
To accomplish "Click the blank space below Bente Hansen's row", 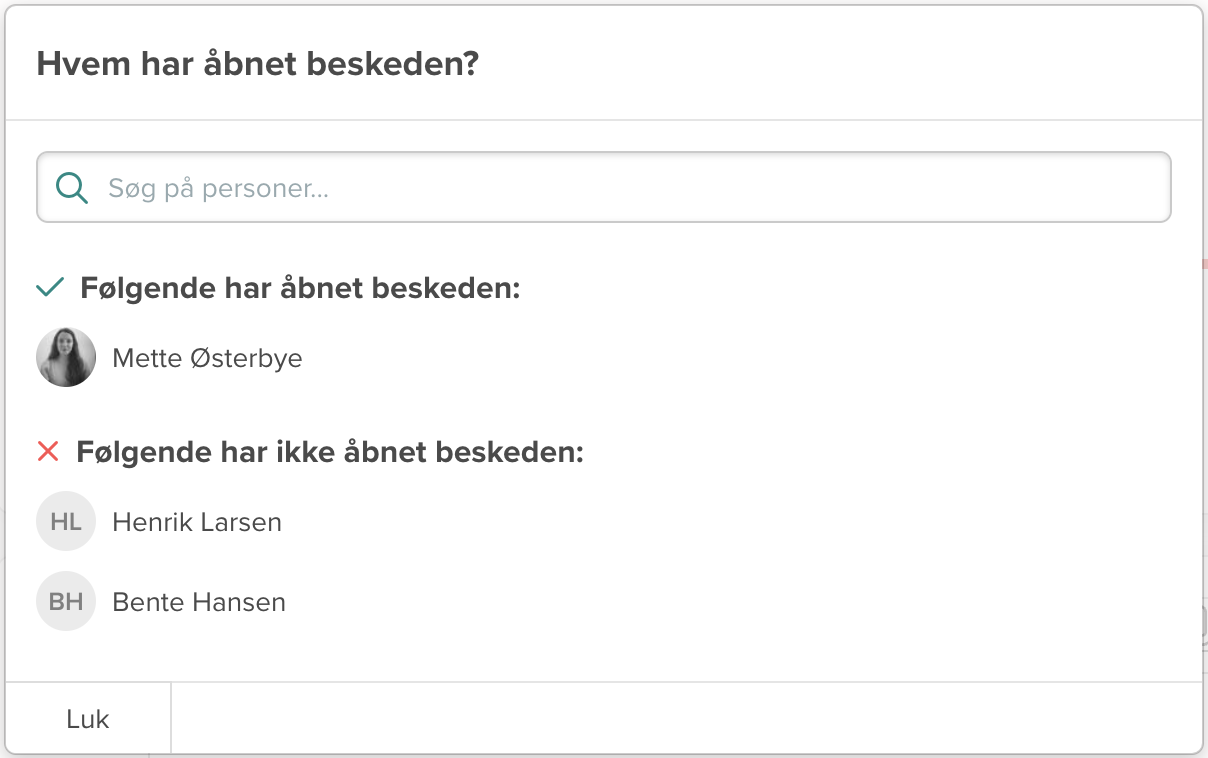I will click(x=600, y=655).
